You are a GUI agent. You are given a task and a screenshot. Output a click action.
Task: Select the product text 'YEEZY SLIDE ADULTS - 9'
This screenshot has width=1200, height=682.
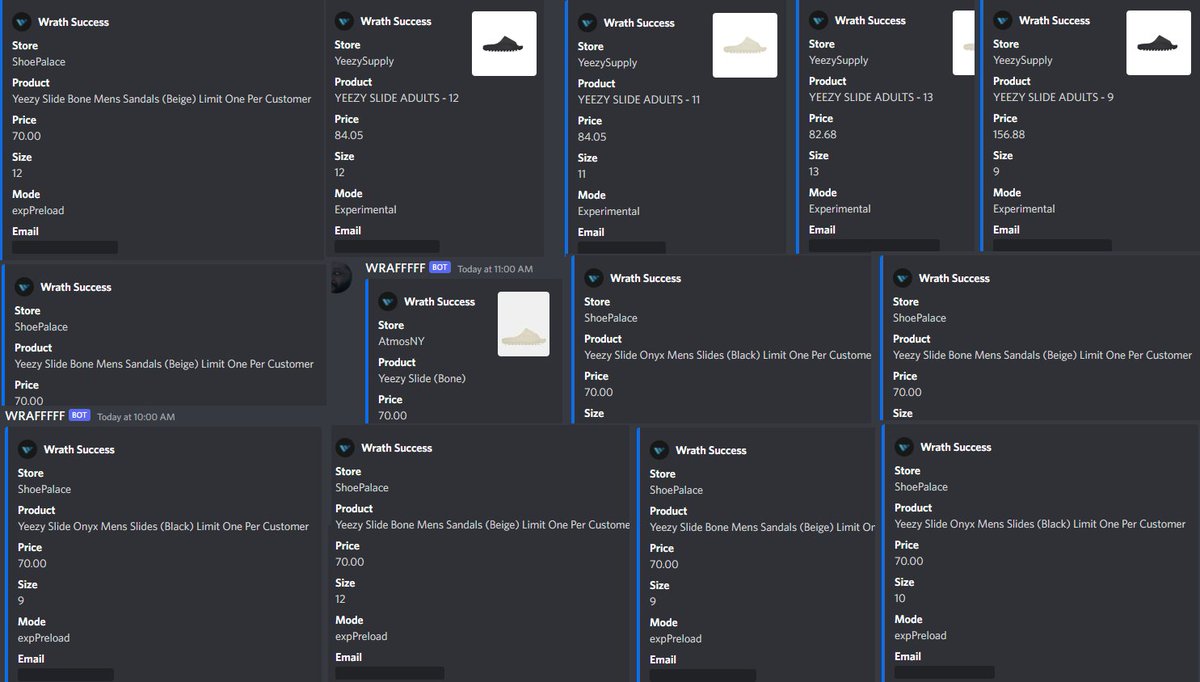click(x=1053, y=97)
